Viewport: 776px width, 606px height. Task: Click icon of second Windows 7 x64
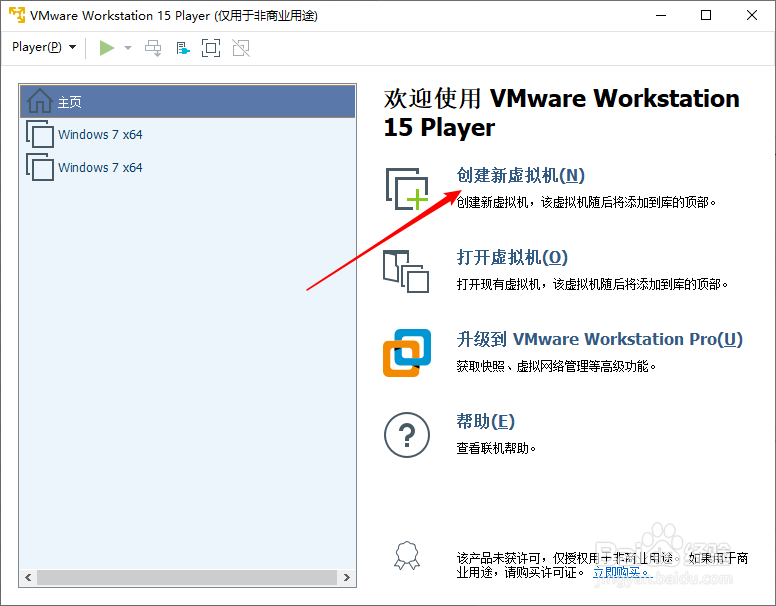pos(40,167)
